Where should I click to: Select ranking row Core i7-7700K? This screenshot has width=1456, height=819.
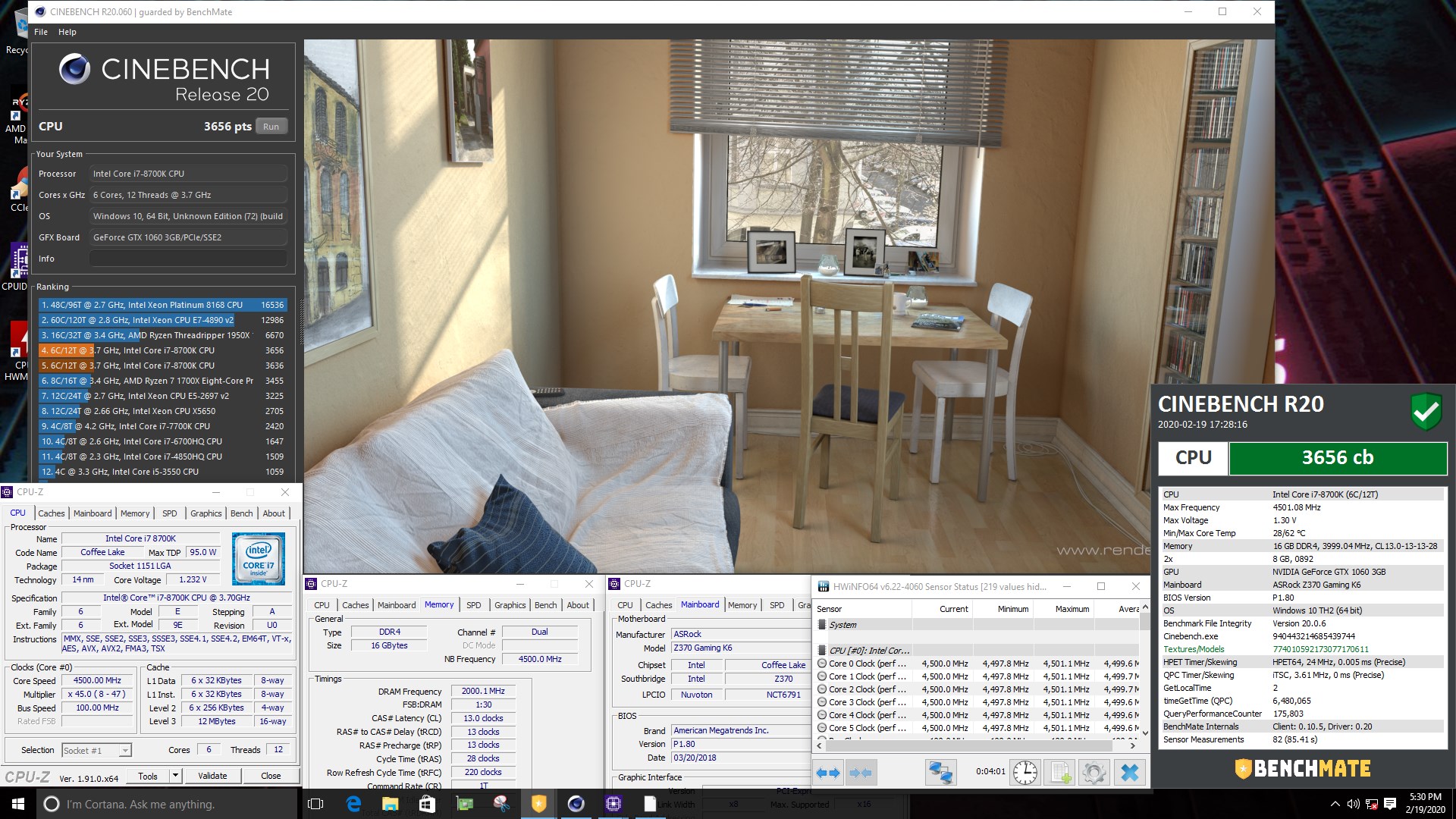[x=162, y=426]
